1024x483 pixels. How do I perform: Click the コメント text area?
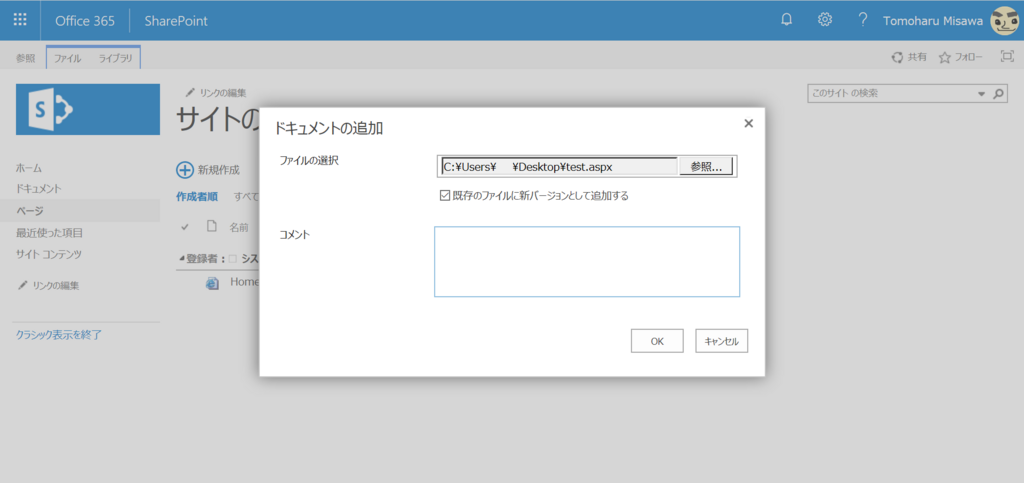tap(587, 262)
